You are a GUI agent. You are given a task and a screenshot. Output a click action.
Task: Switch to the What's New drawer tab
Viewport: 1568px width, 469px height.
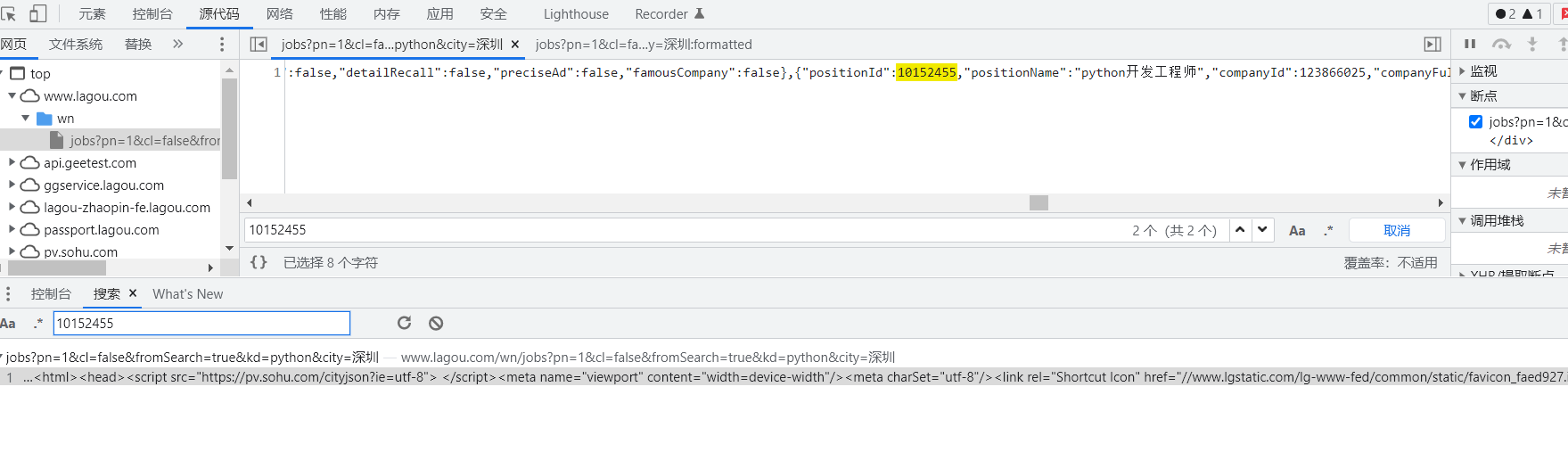[x=187, y=293]
